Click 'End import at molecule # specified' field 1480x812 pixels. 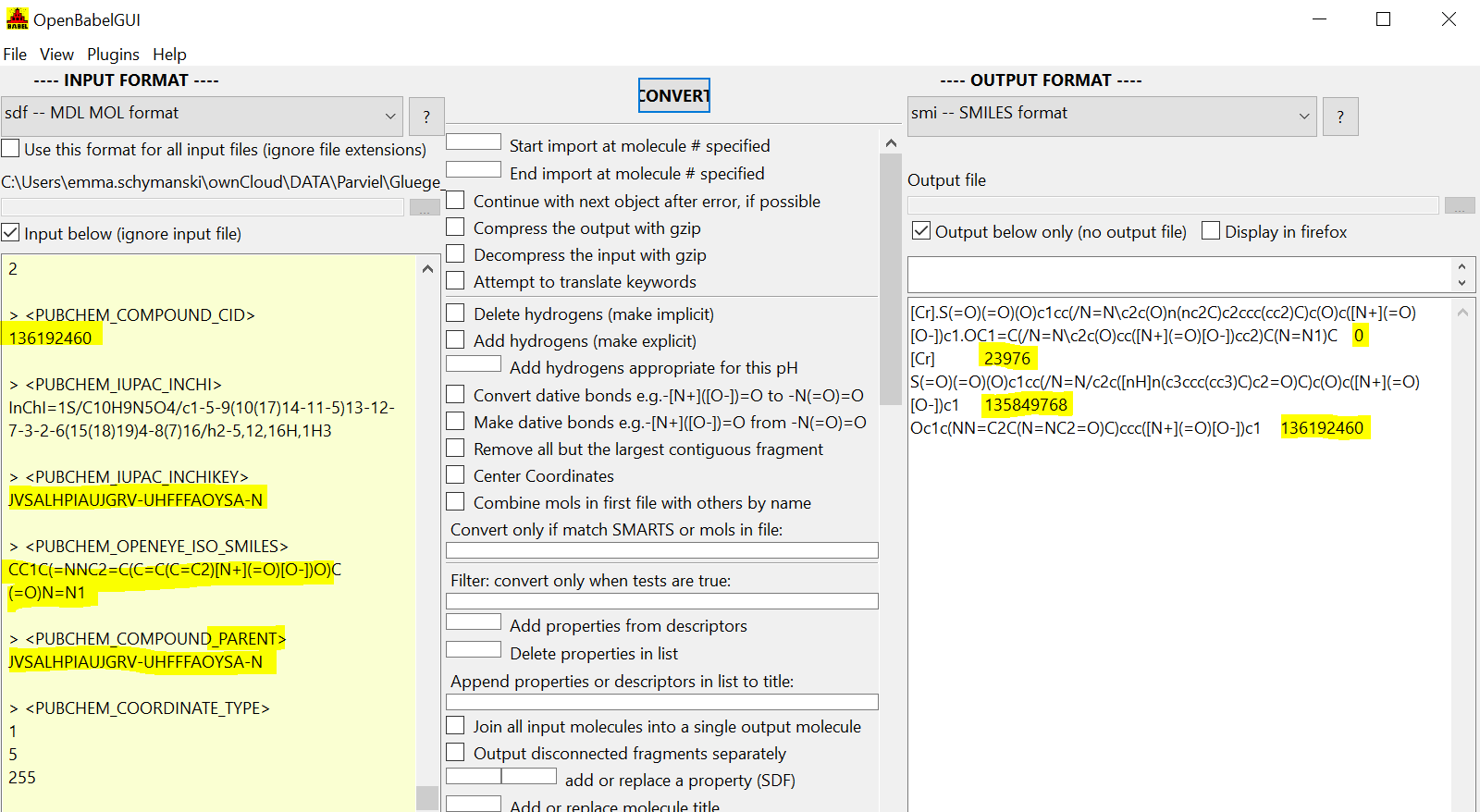point(474,169)
